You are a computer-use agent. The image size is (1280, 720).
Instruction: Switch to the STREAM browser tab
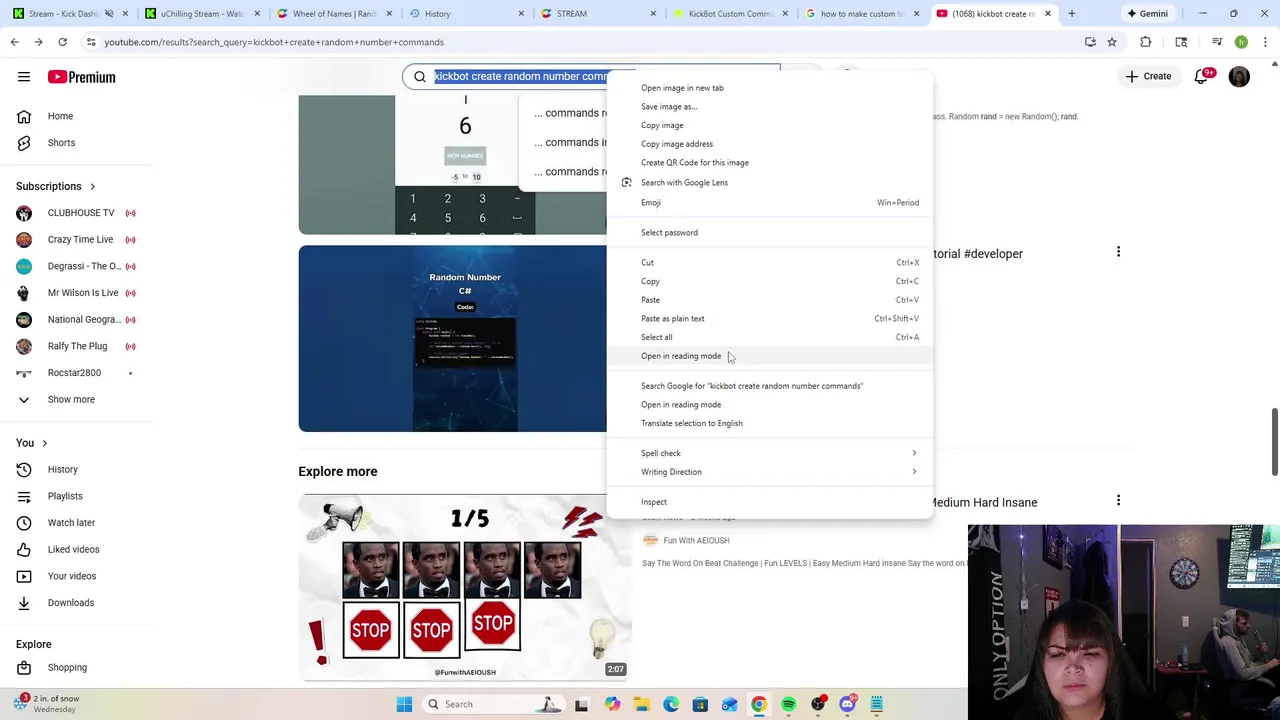(598, 14)
